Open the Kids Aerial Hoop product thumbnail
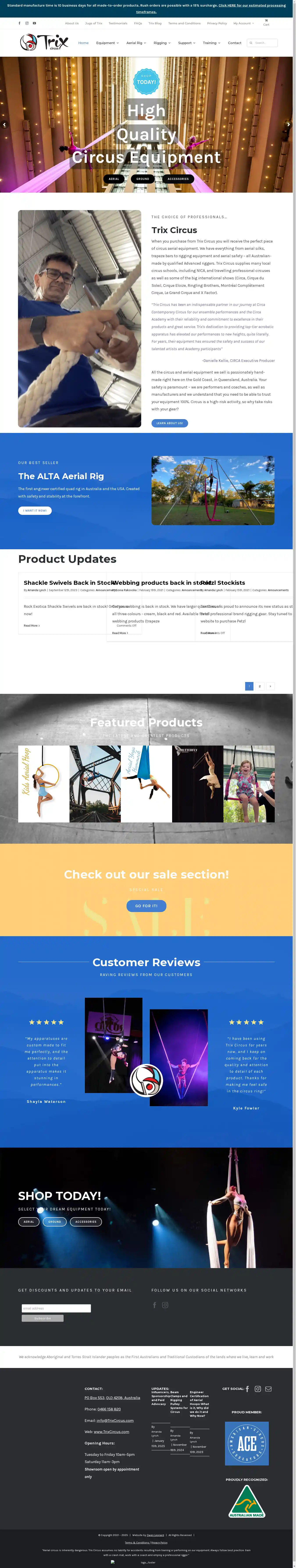296x1568 pixels. click(43, 784)
